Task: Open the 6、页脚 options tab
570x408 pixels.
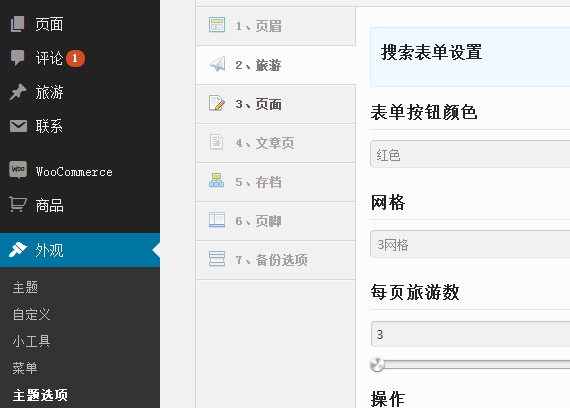Action: 276,221
